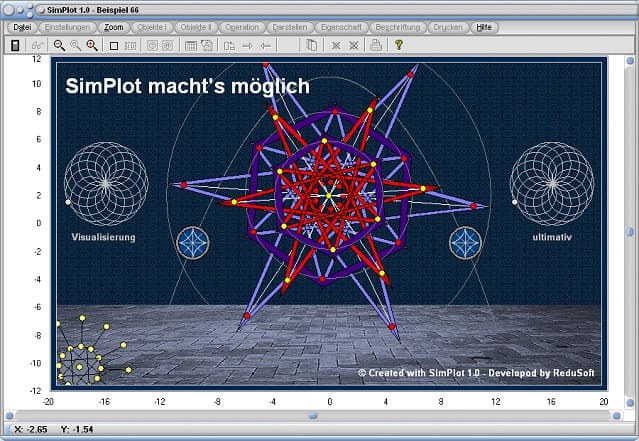Click the first grayed circle-in-square icon
This screenshot has height=441, width=639.
click(x=152, y=45)
